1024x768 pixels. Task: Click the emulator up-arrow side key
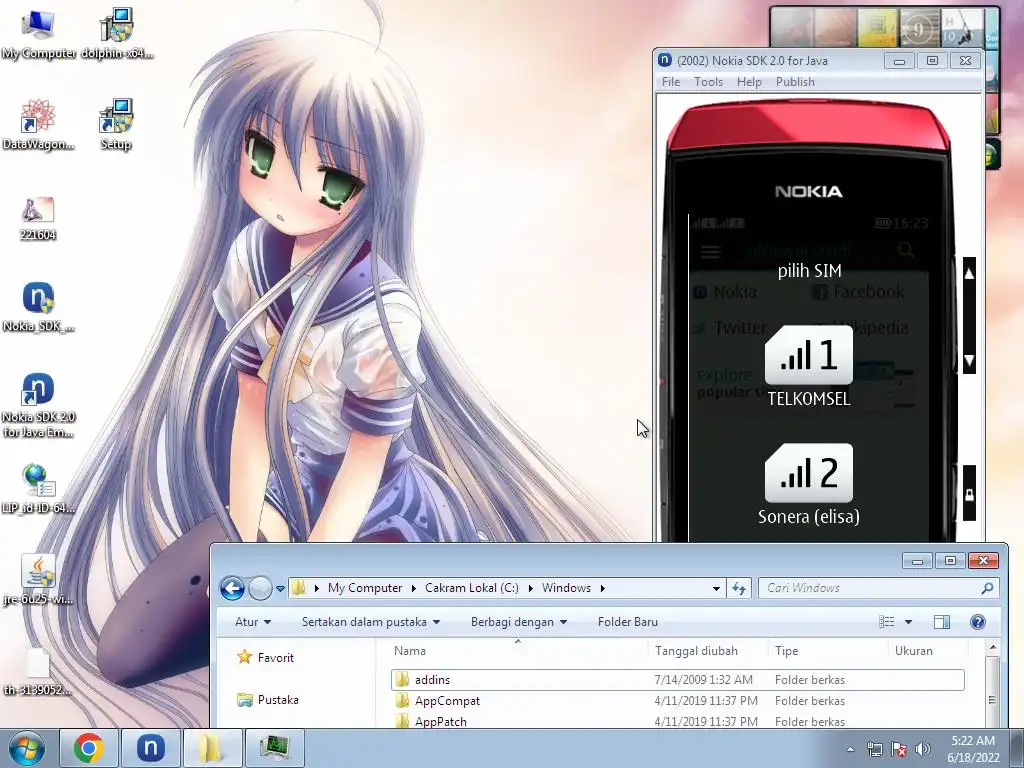969,274
